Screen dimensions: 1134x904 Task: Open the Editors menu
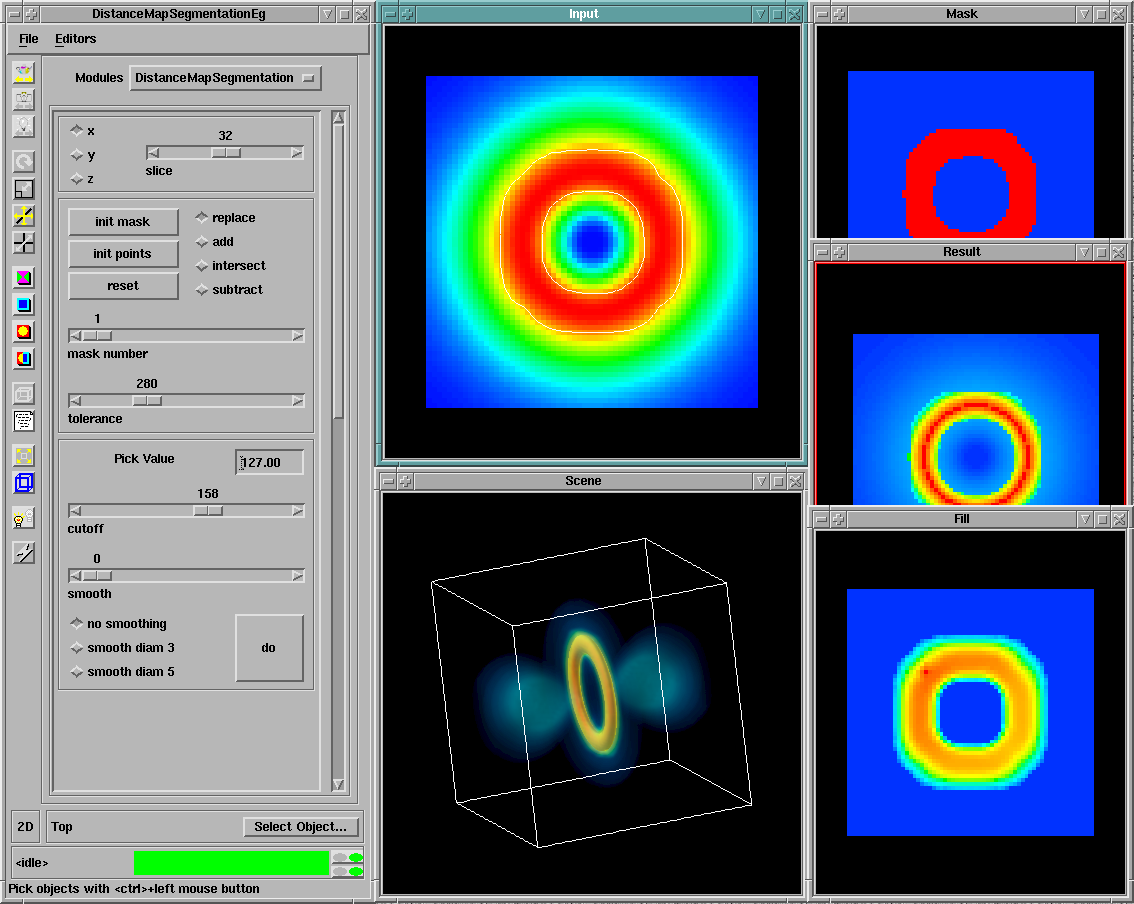75,39
